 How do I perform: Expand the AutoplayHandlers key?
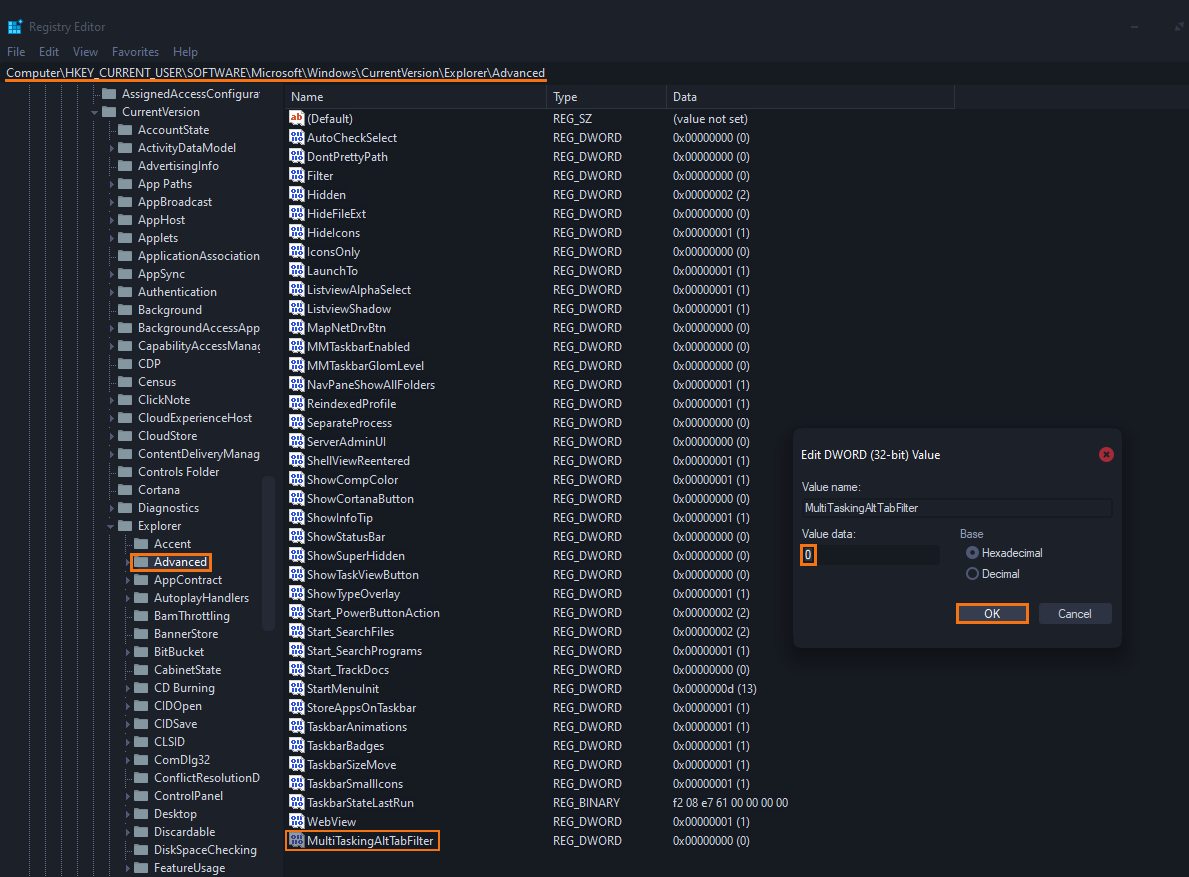click(x=127, y=598)
